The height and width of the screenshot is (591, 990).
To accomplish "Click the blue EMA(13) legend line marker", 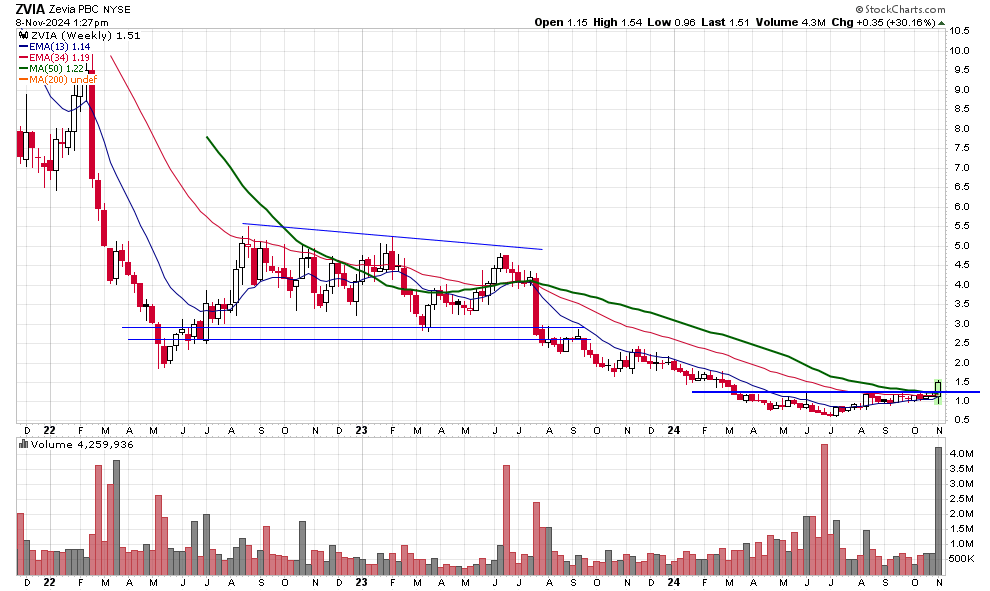I will 24,46.
